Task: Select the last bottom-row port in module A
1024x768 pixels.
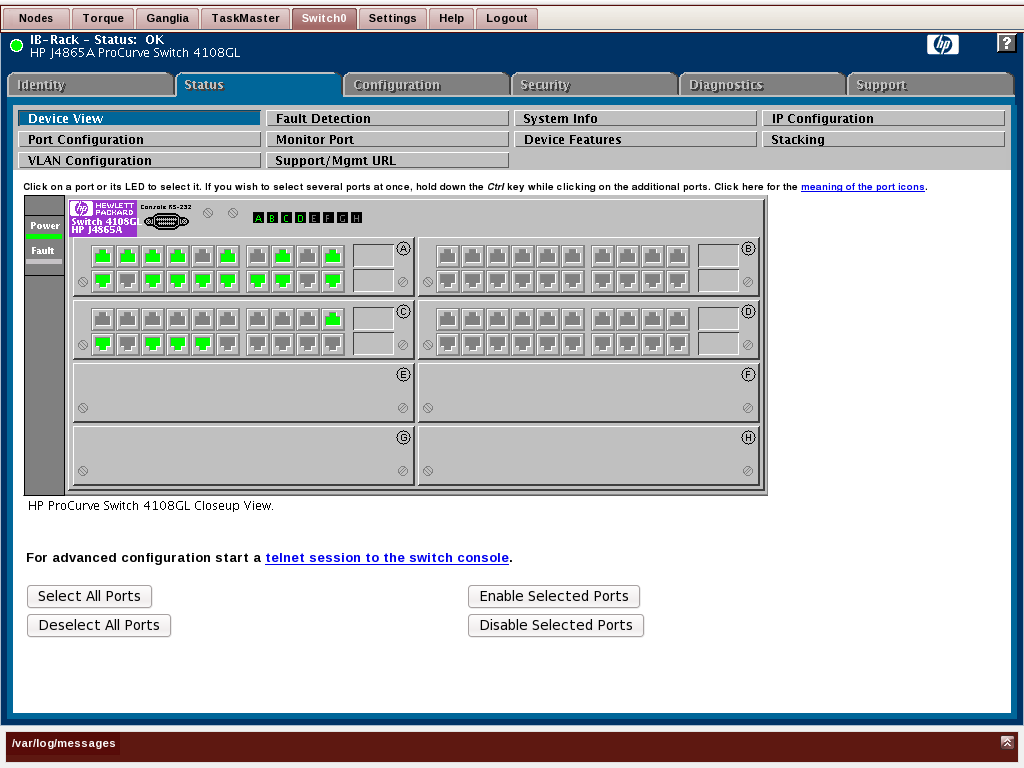Action: pyautogui.click(x=333, y=281)
